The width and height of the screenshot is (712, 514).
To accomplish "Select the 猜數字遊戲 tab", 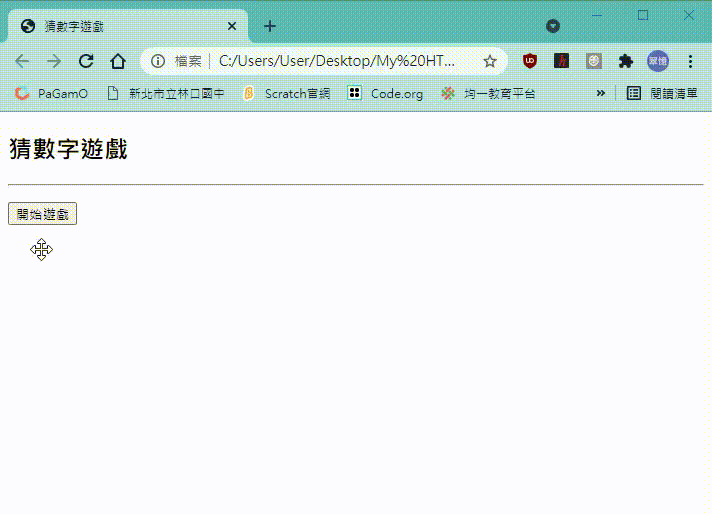I will (x=127, y=26).
